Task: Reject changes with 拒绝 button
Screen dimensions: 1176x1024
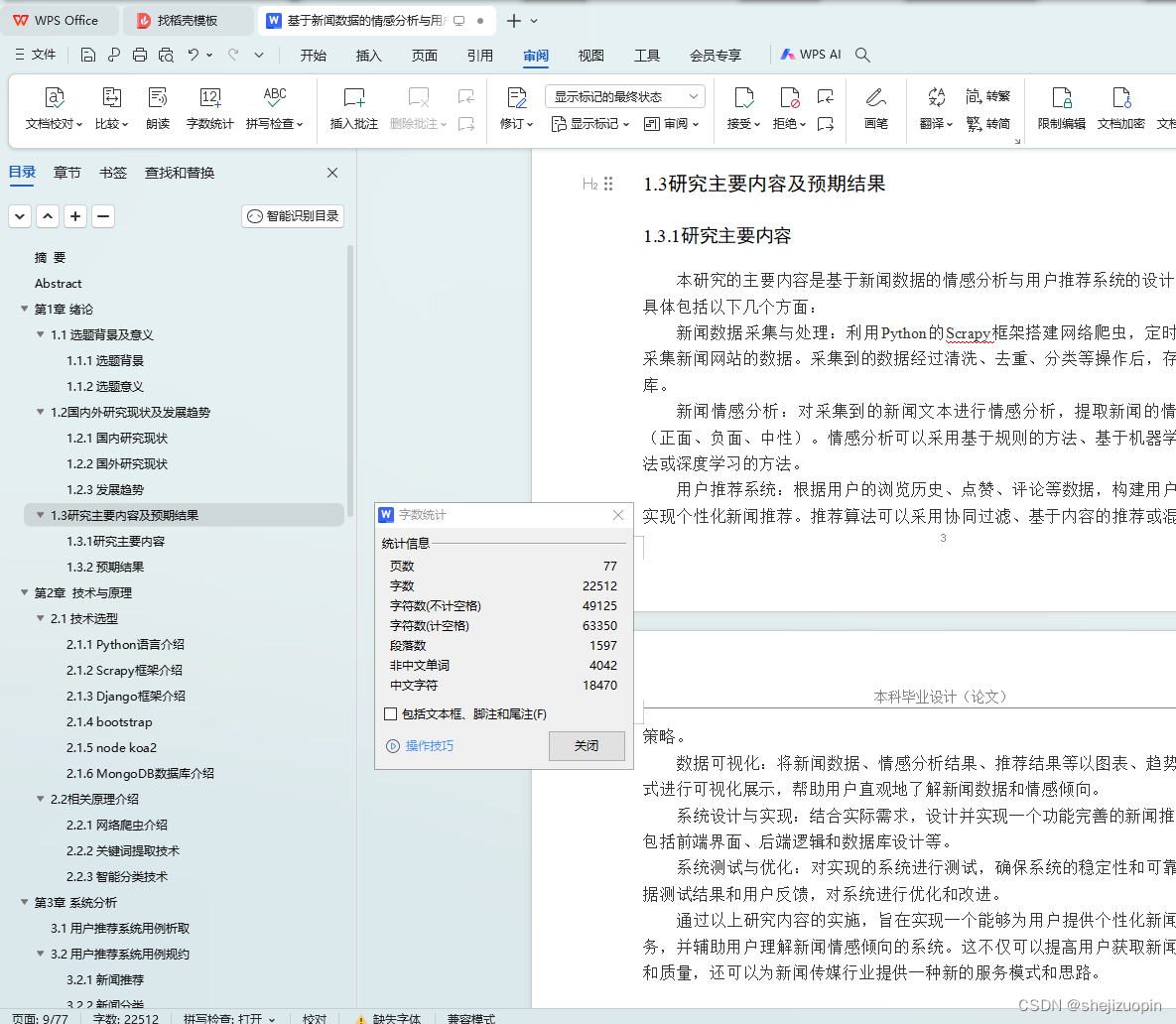Action: tap(789, 109)
